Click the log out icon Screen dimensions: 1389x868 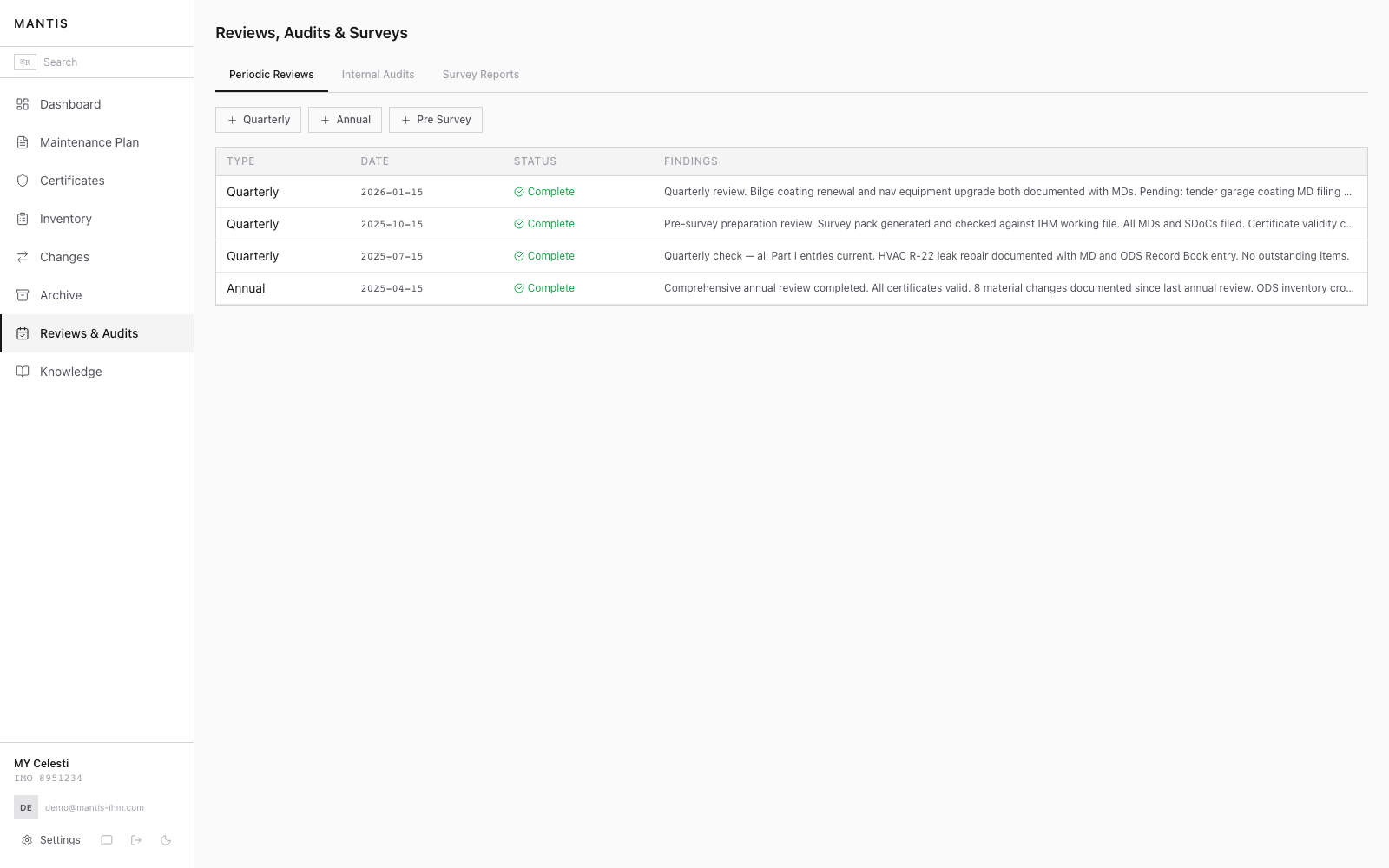(x=136, y=840)
